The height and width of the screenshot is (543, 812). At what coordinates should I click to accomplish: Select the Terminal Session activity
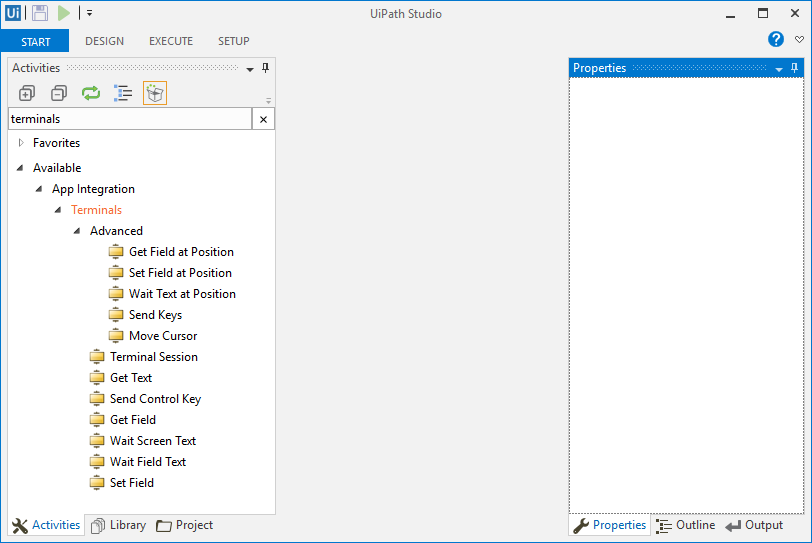pyautogui.click(x=154, y=357)
